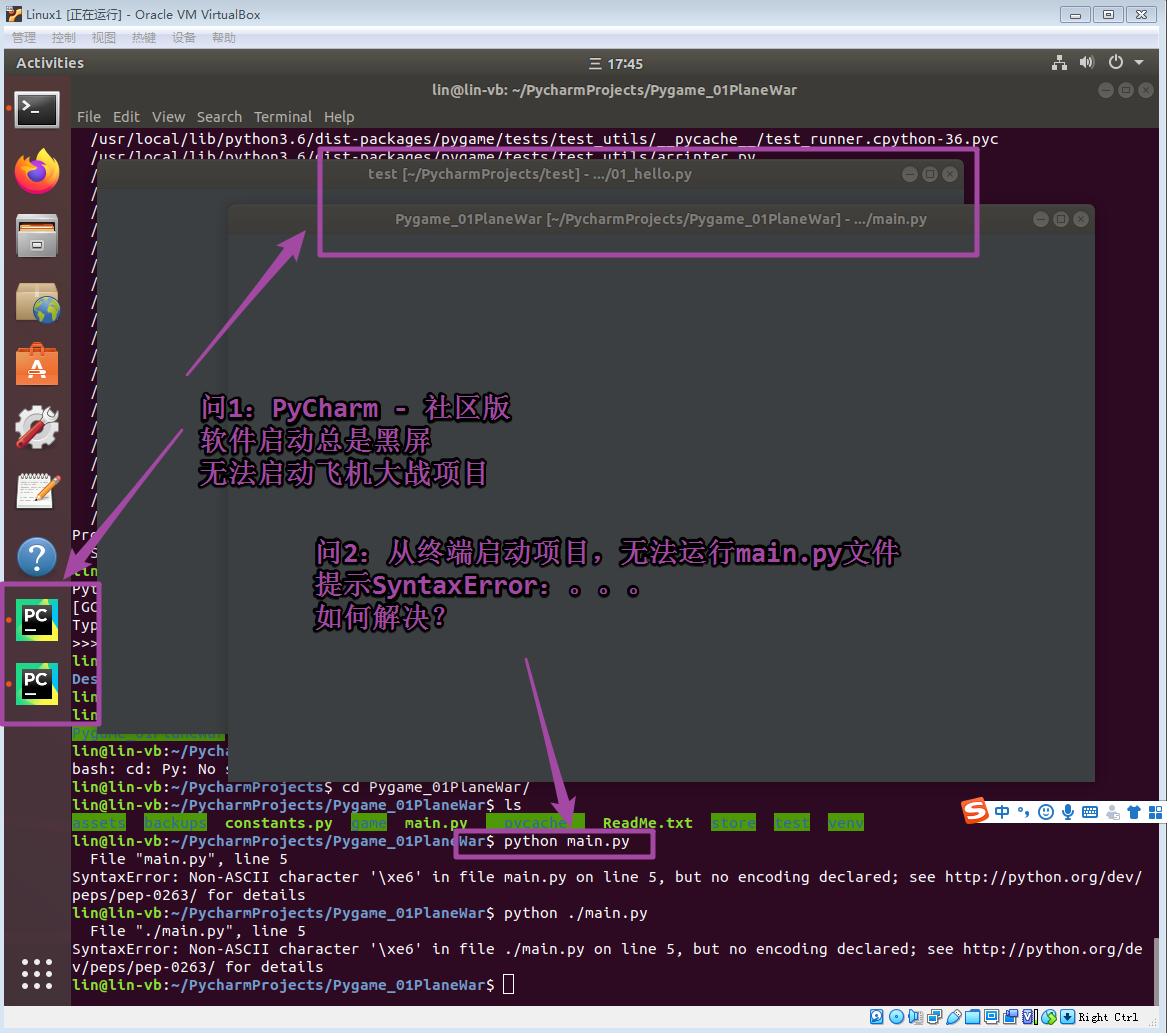1167x1033 pixels.
Task: Open the VirtualBox 控制 menu
Action: (x=63, y=37)
